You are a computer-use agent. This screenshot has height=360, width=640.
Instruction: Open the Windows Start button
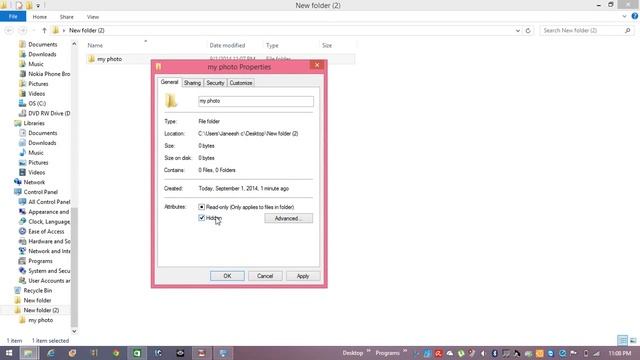click(x=9, y=353)
